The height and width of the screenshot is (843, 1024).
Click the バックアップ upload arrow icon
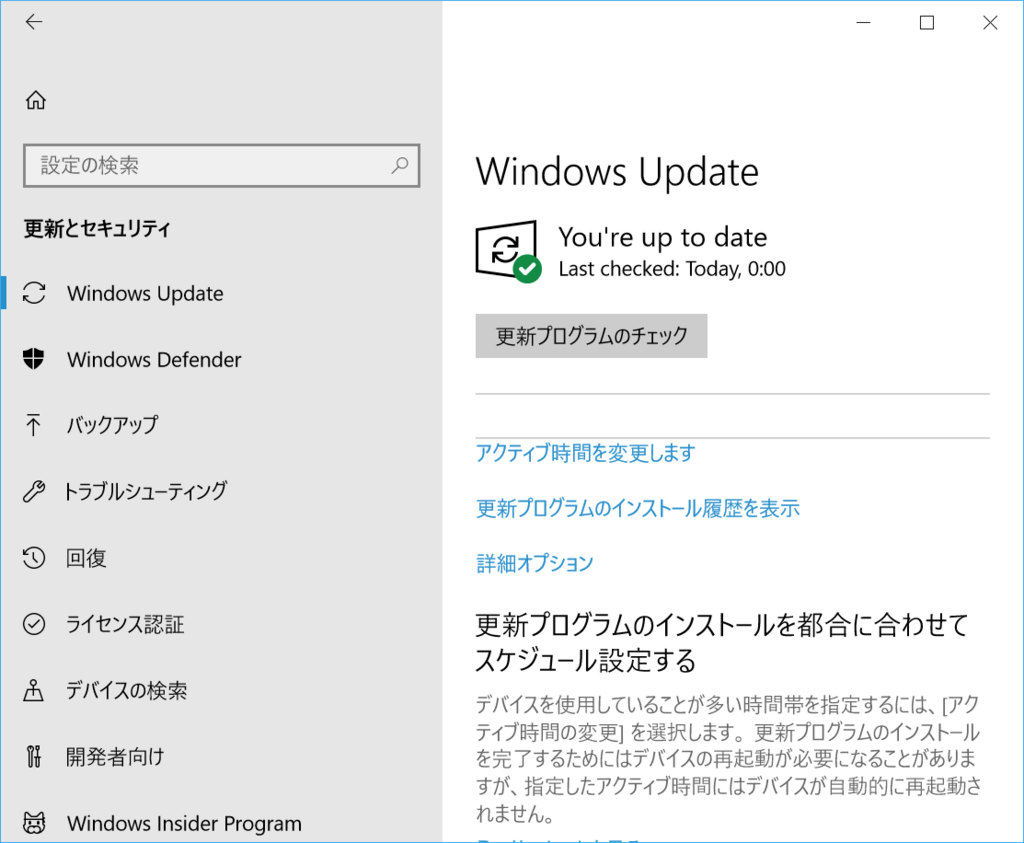34,425
